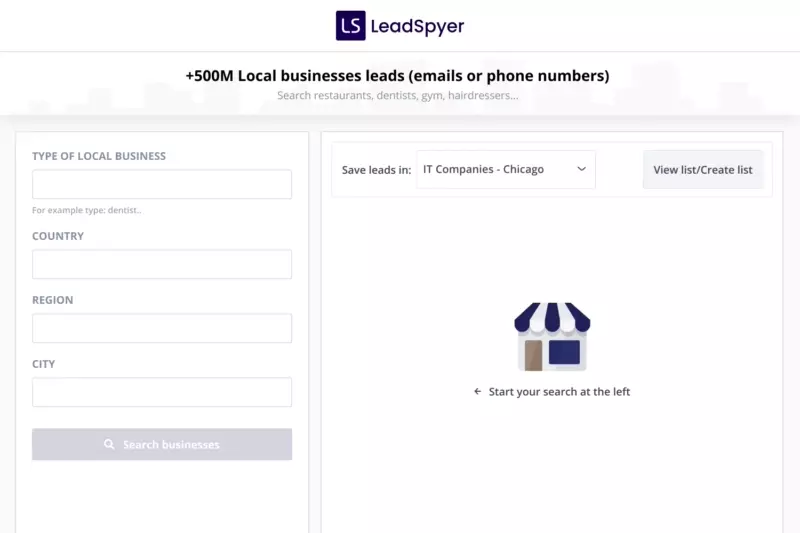Click the Country input field
The height and width of the screenshot is (533, 800).
coord(162,264)
